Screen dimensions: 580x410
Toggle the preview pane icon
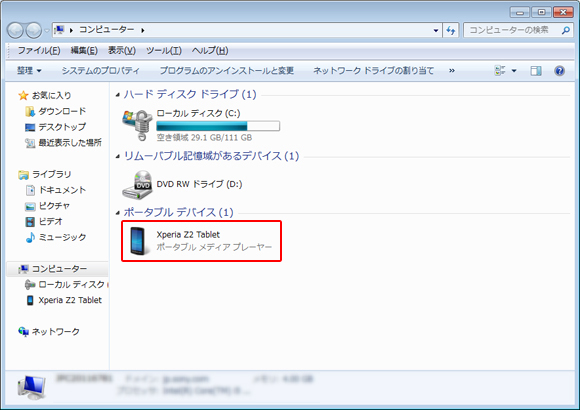click(x=536, y=71)
